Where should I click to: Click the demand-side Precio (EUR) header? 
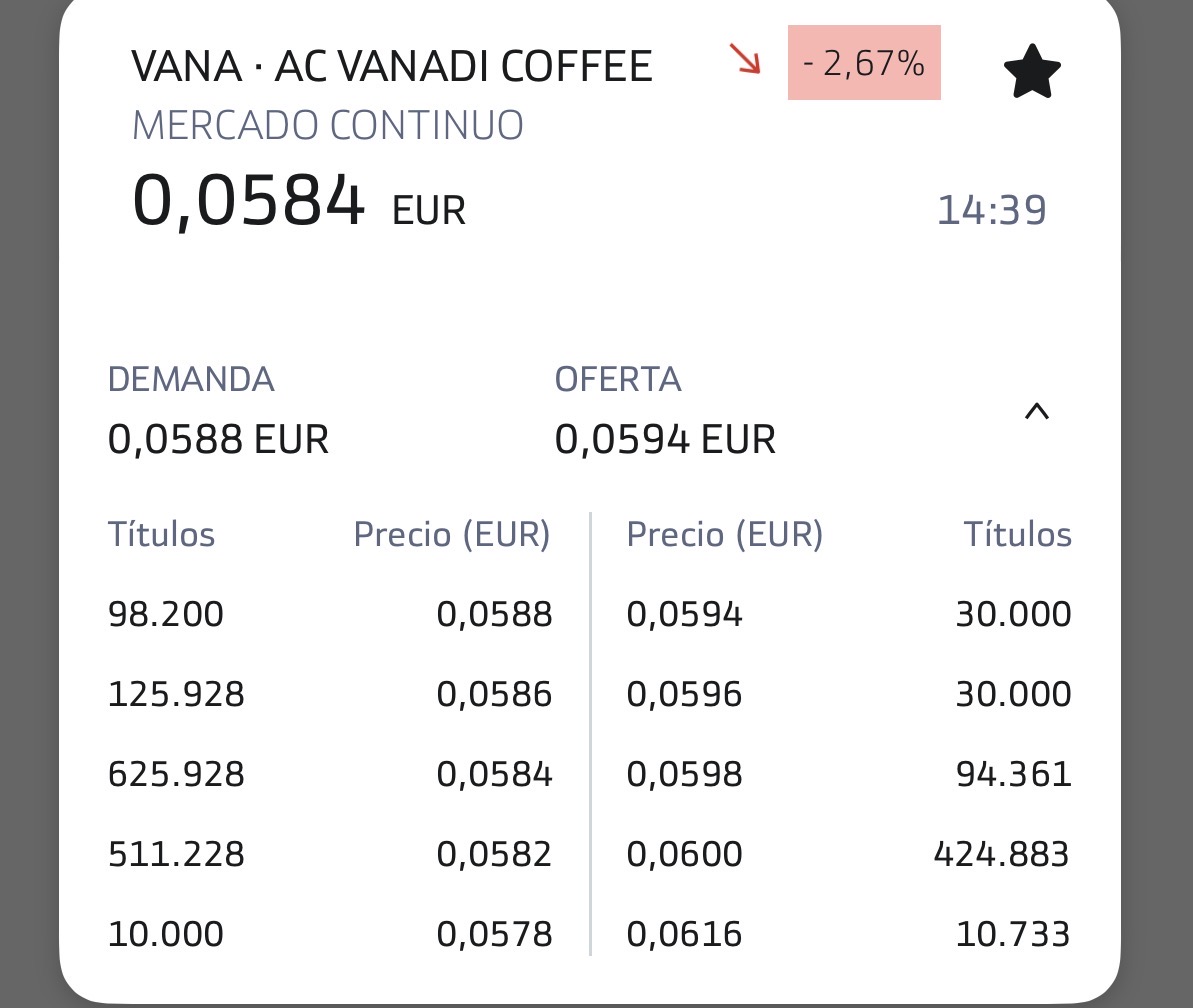pos(452,534)
